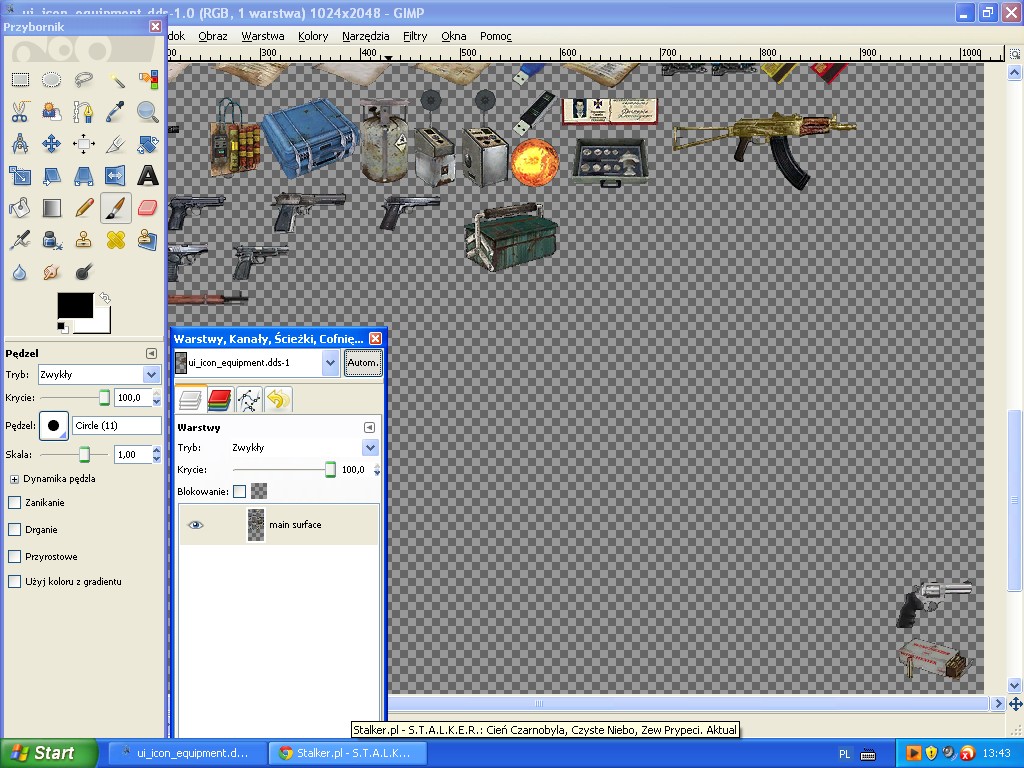Open the Pędzel tool options panel menu
The image size is (1024, 768).
(x=152, y=353)
